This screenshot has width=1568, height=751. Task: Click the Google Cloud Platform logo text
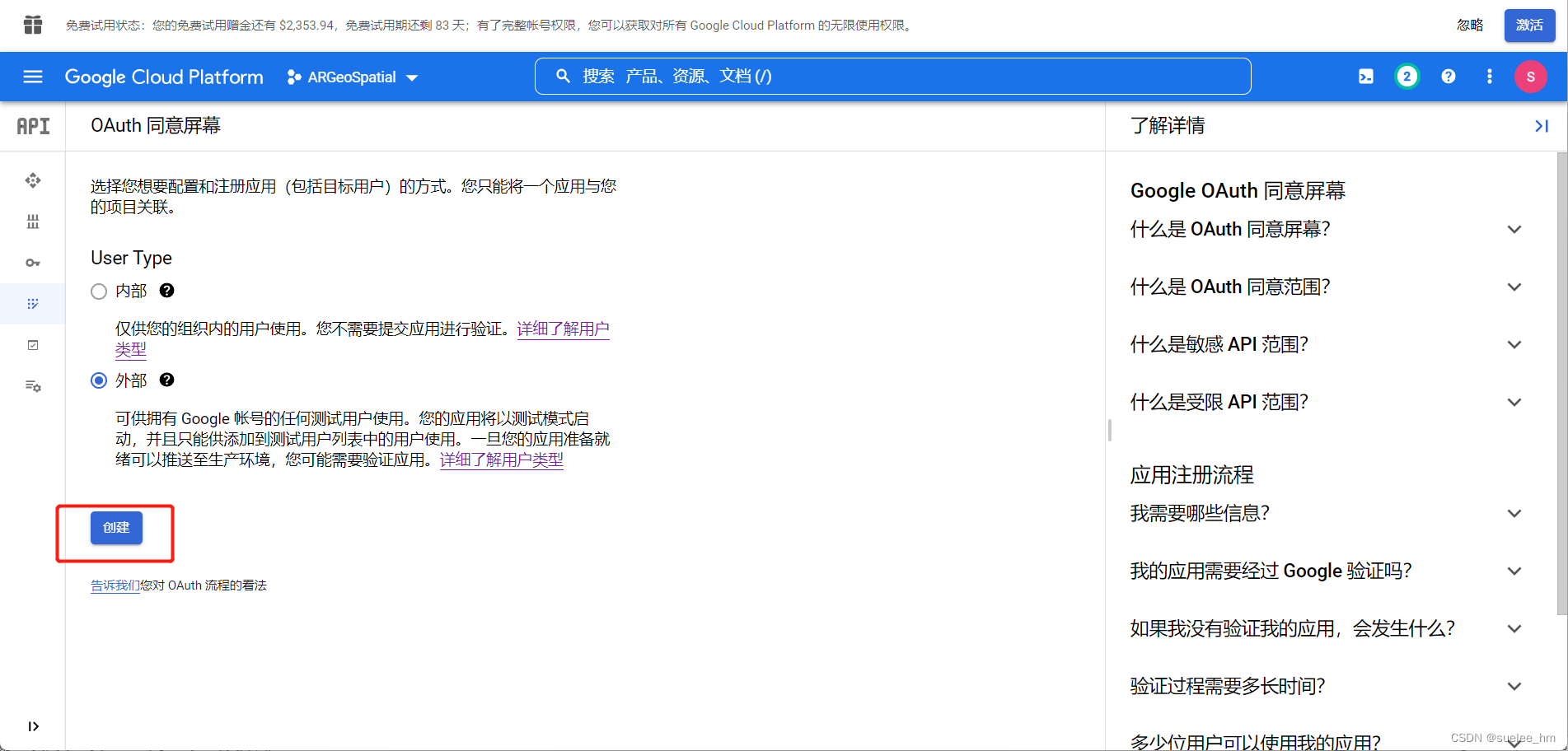(164, 77)
